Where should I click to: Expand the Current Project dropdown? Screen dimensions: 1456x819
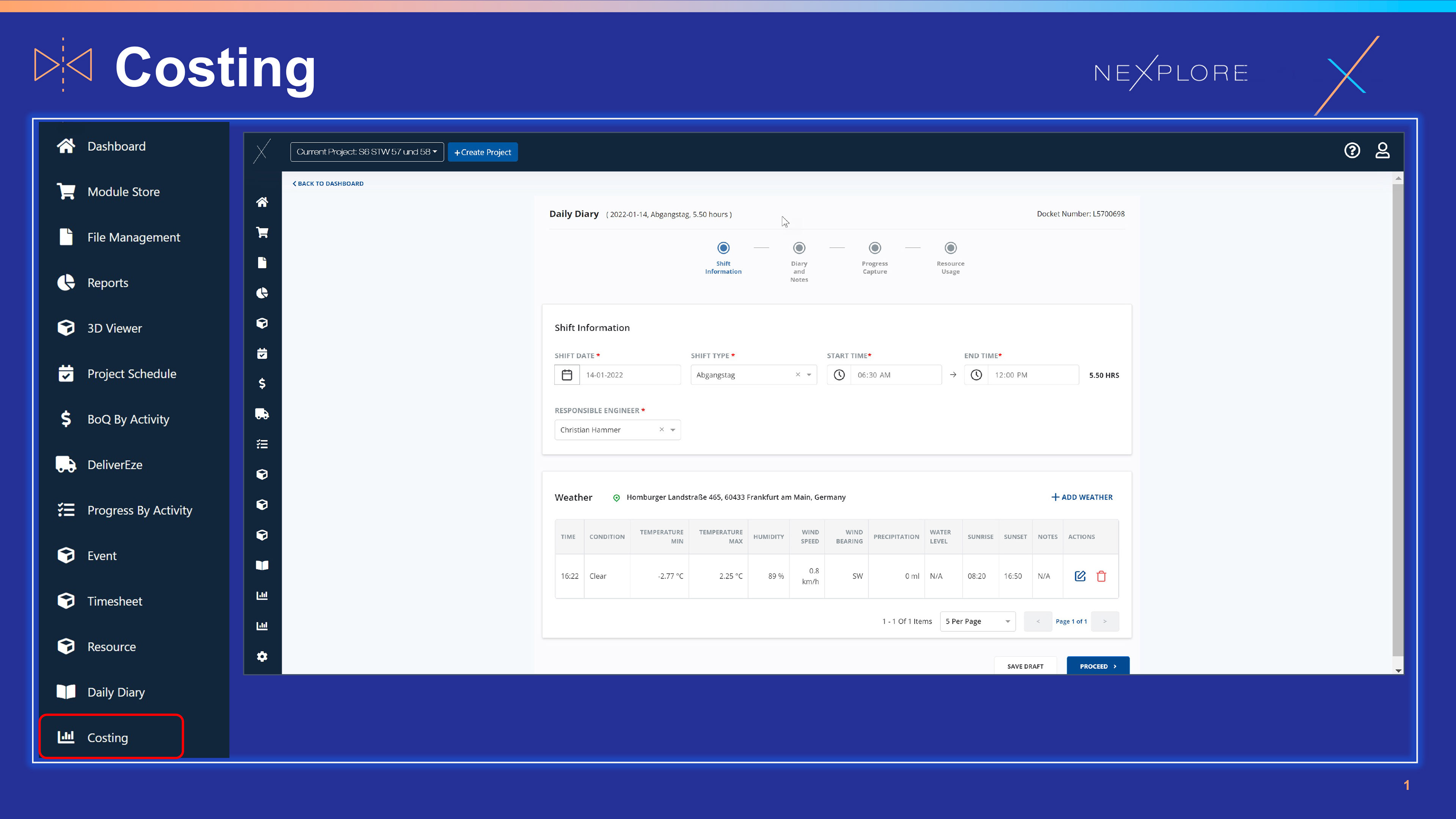(x=366, y=152)
